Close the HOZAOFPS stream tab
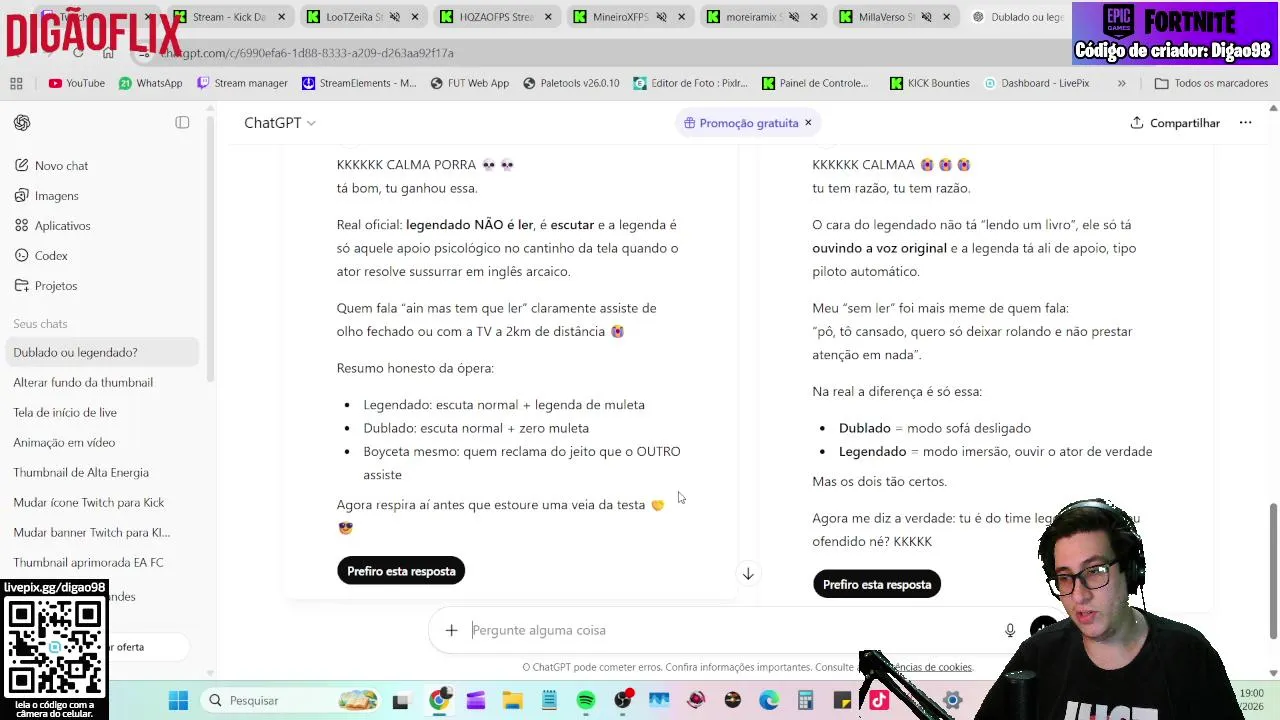The width and height of the screenshot is (1280, 720). click(548, 17)
